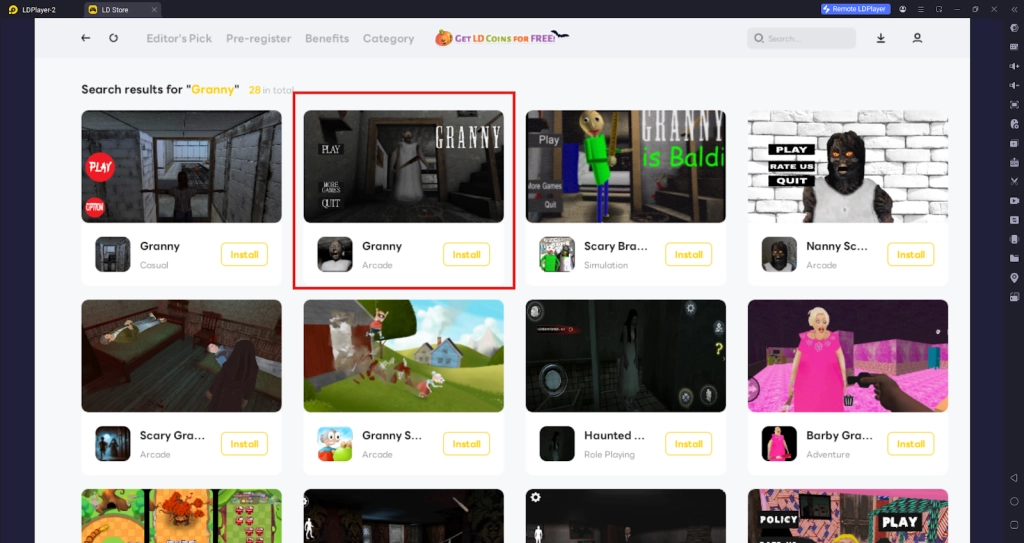Open the Haunted ghost game banner
The image size is (1024, 543).
[626, 356]
